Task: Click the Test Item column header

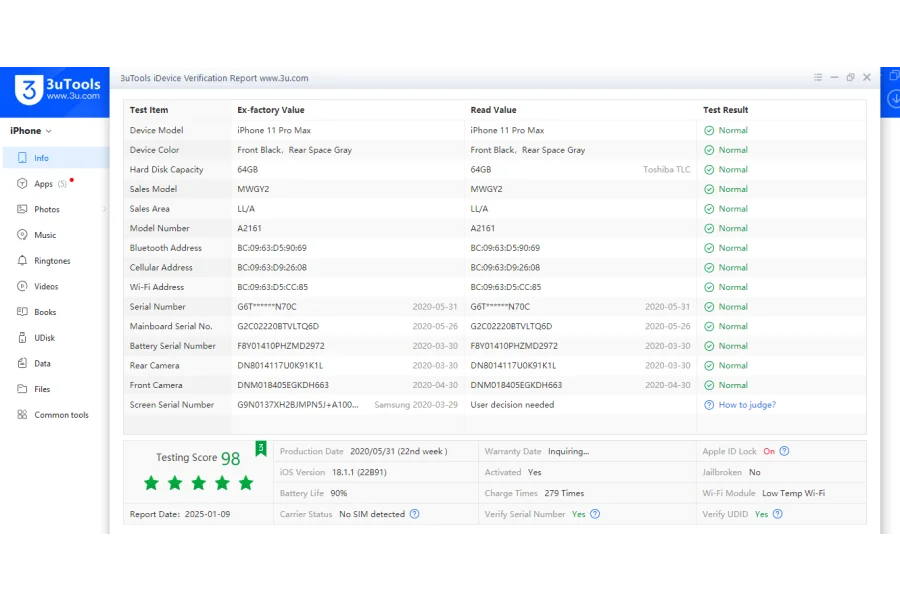Action: click(x=149, y=110)
